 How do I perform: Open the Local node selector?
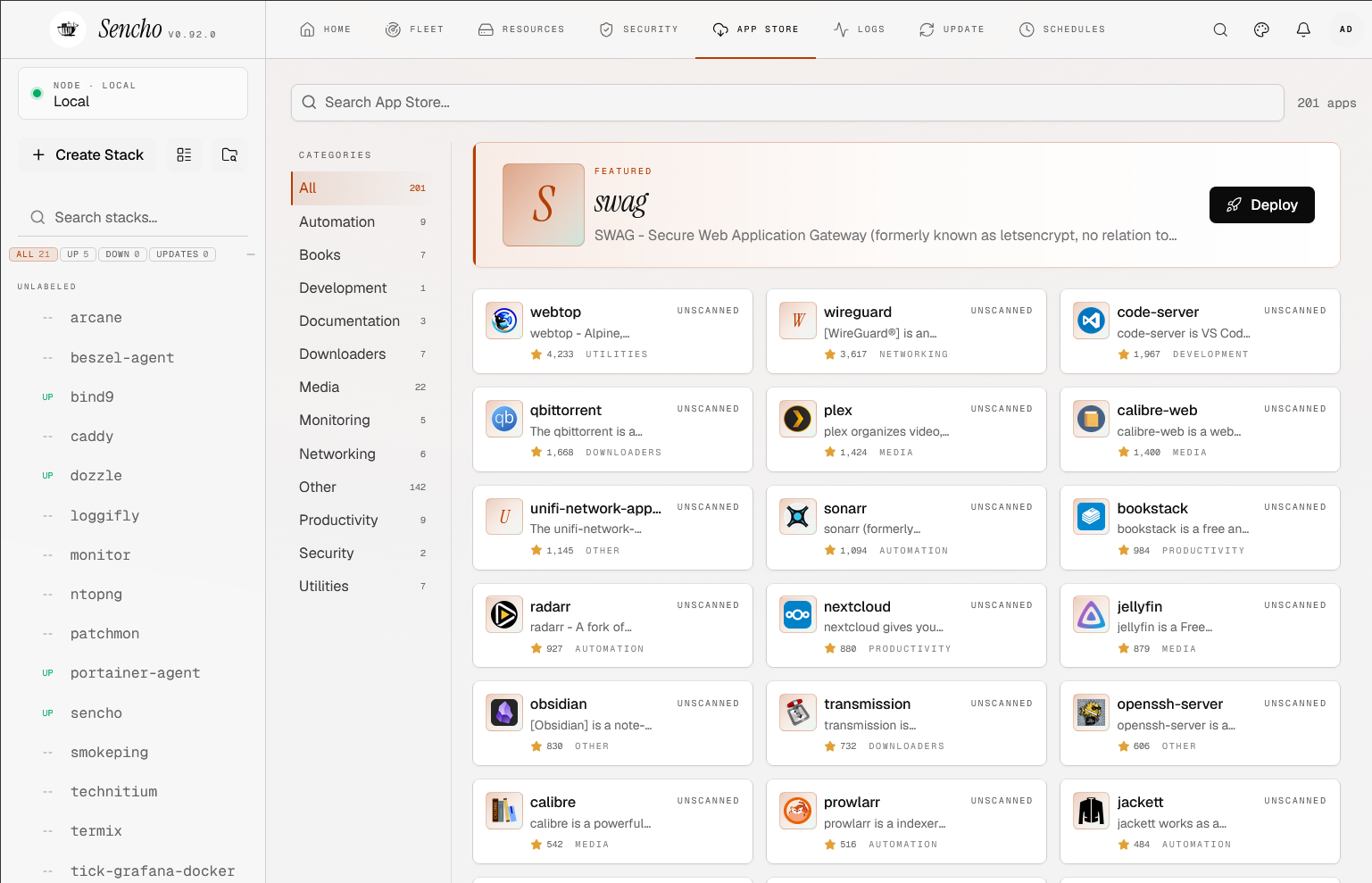click(x=133, y=94)
